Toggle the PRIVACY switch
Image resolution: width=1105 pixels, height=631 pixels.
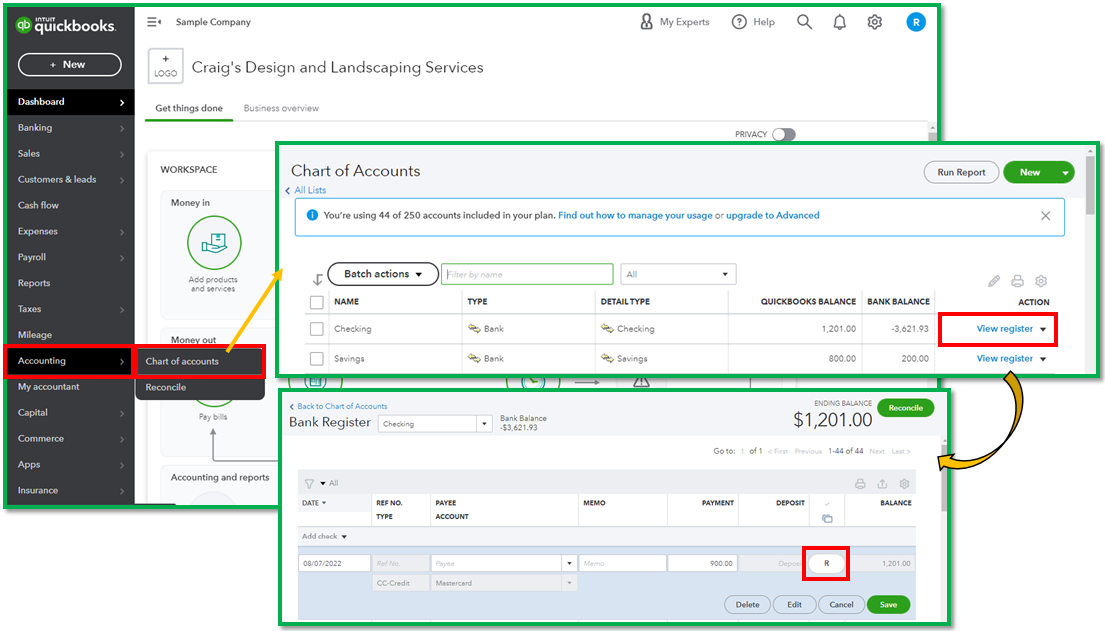pyautogui.click(x=784, y=134)
